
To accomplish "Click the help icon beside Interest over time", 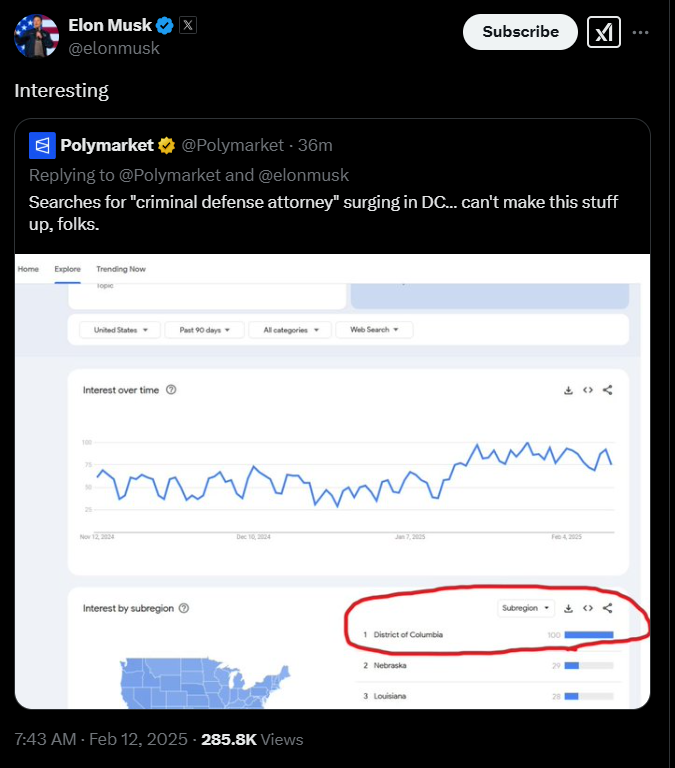I will click(171, 390).
